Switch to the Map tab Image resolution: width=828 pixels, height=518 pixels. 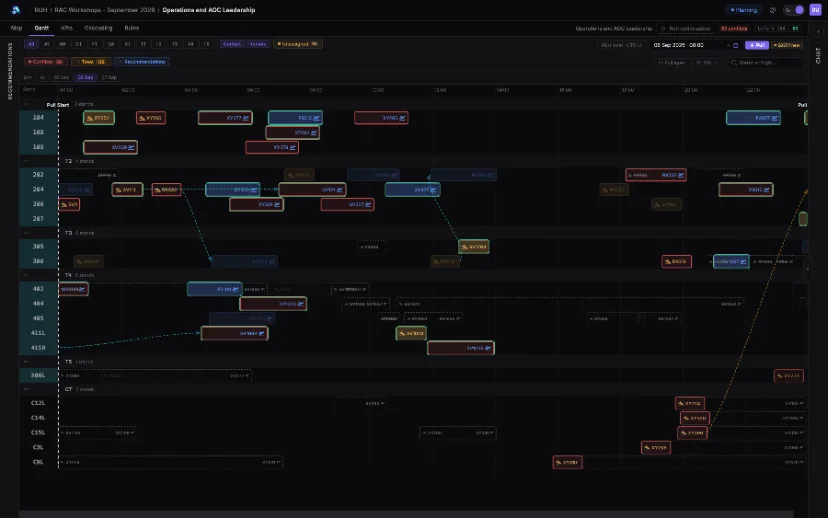[x=16, y=28]
